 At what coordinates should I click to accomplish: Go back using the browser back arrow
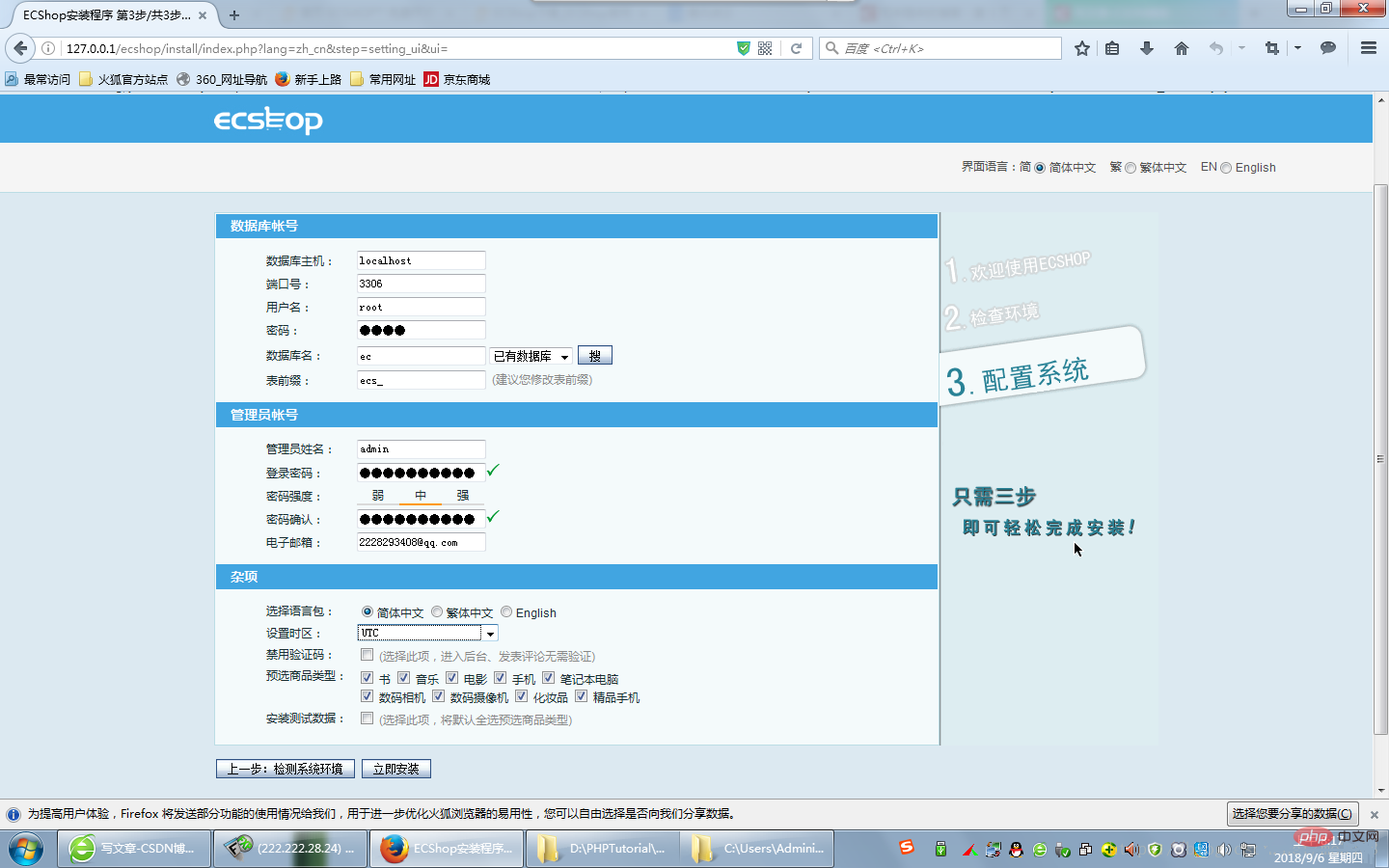tap(20, 48)
